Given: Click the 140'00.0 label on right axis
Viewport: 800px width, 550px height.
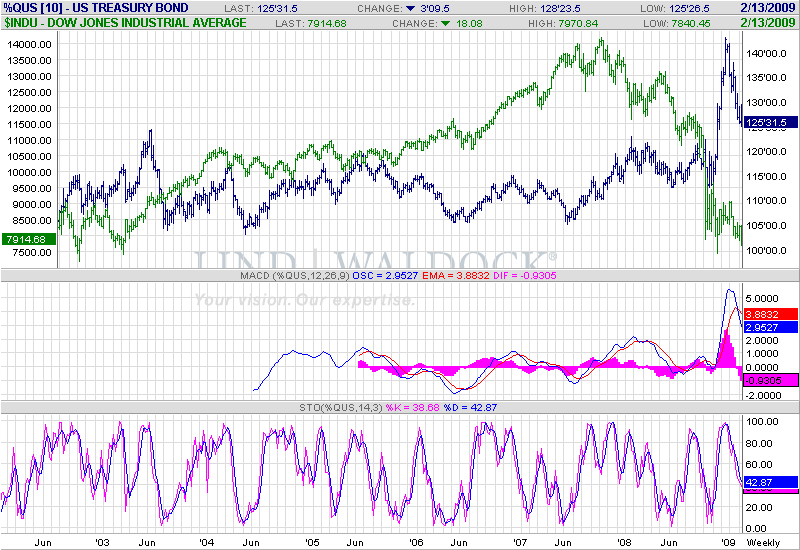Looking at the screenshot, I should pos(766,54).
